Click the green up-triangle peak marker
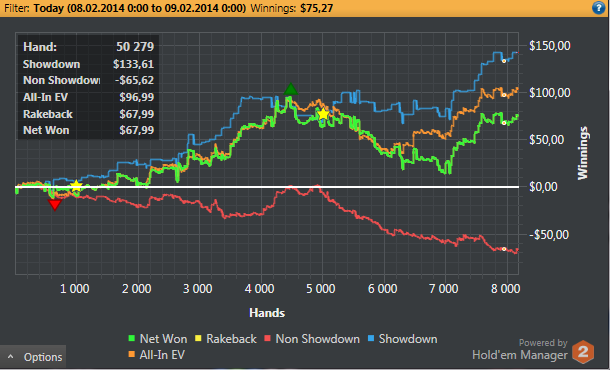The height and width of the screenshot is (370, 610). [x=291, y=89]
